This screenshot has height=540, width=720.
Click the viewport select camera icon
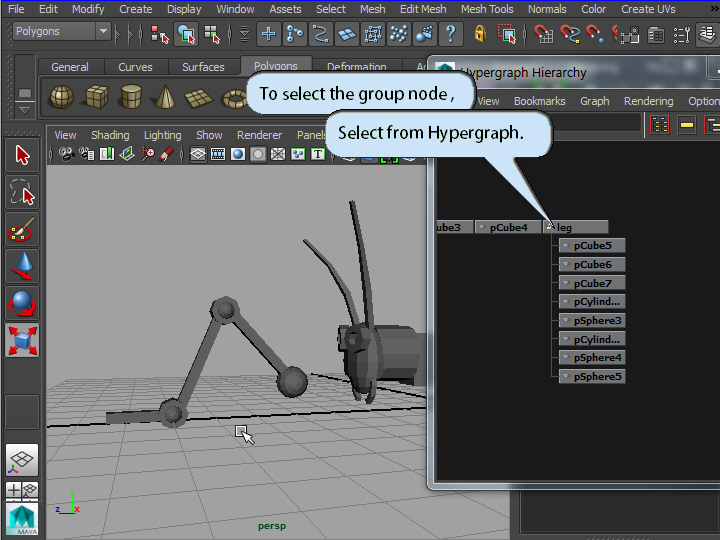(x=67, y=154)
